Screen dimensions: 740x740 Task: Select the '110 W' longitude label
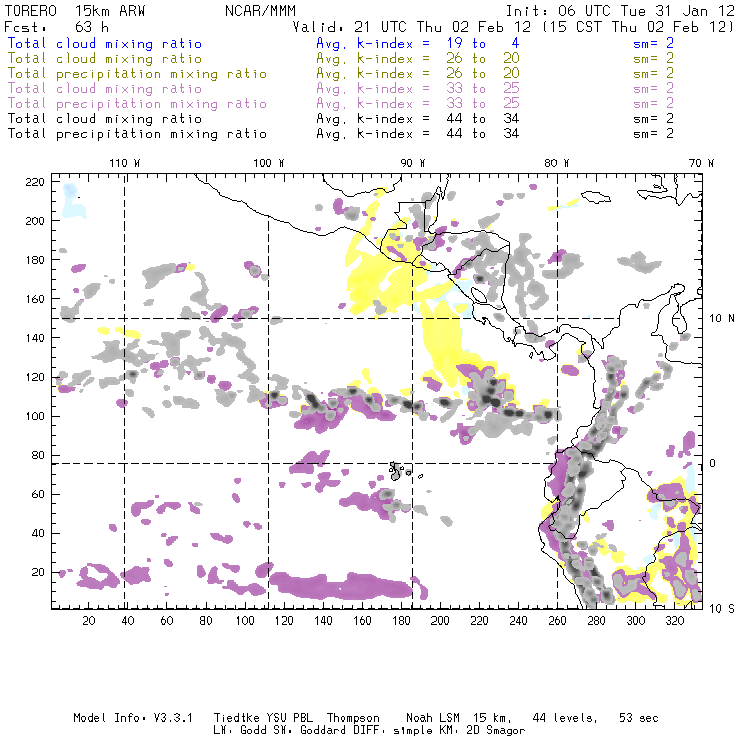tap(125, 163)
